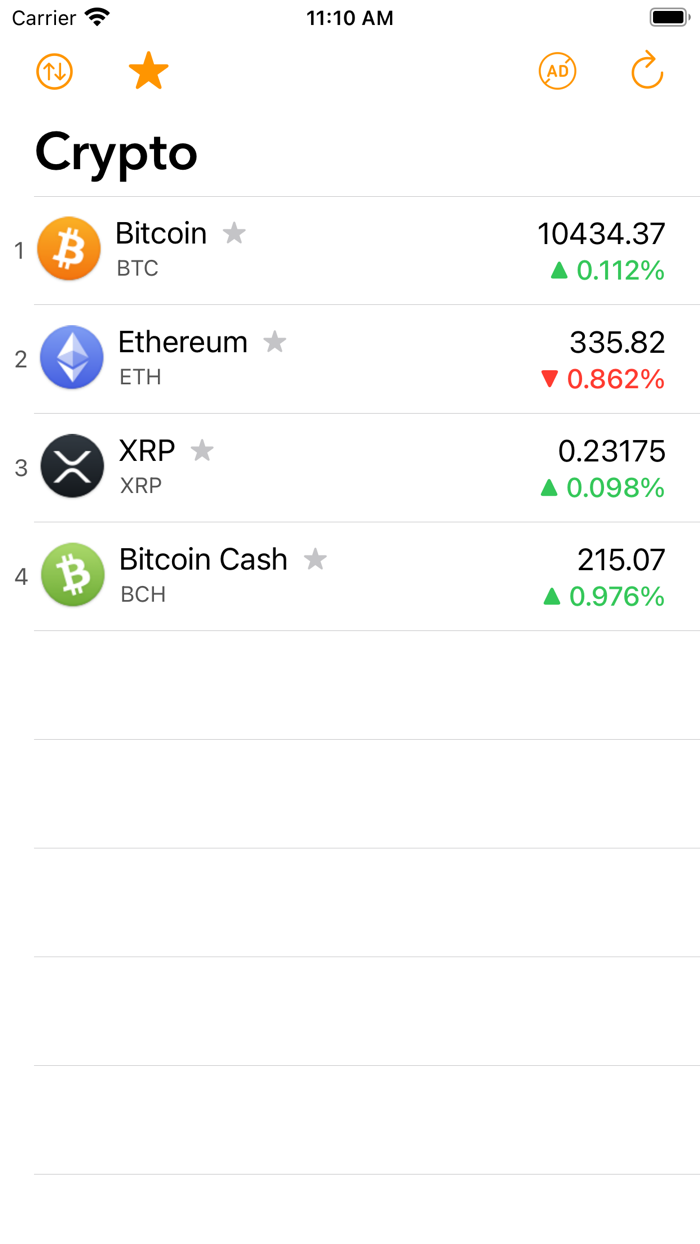Tap the Bitcoin coin logo

point(68,248)
